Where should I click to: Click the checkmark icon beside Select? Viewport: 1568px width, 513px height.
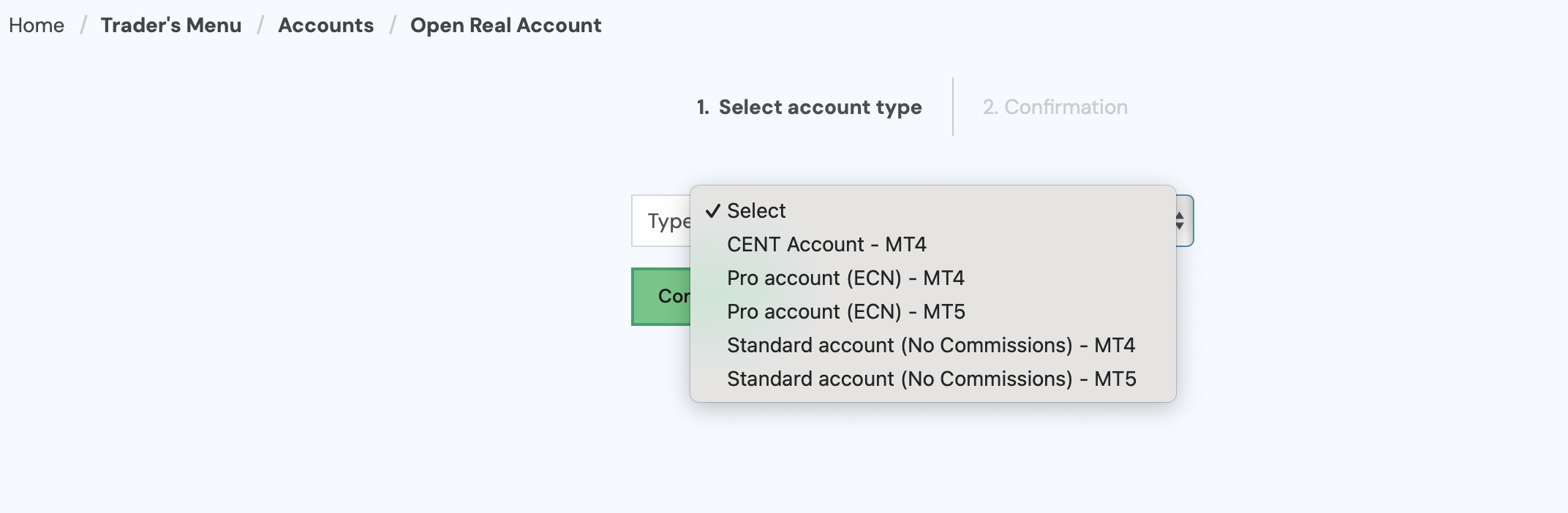click(713, 211)
